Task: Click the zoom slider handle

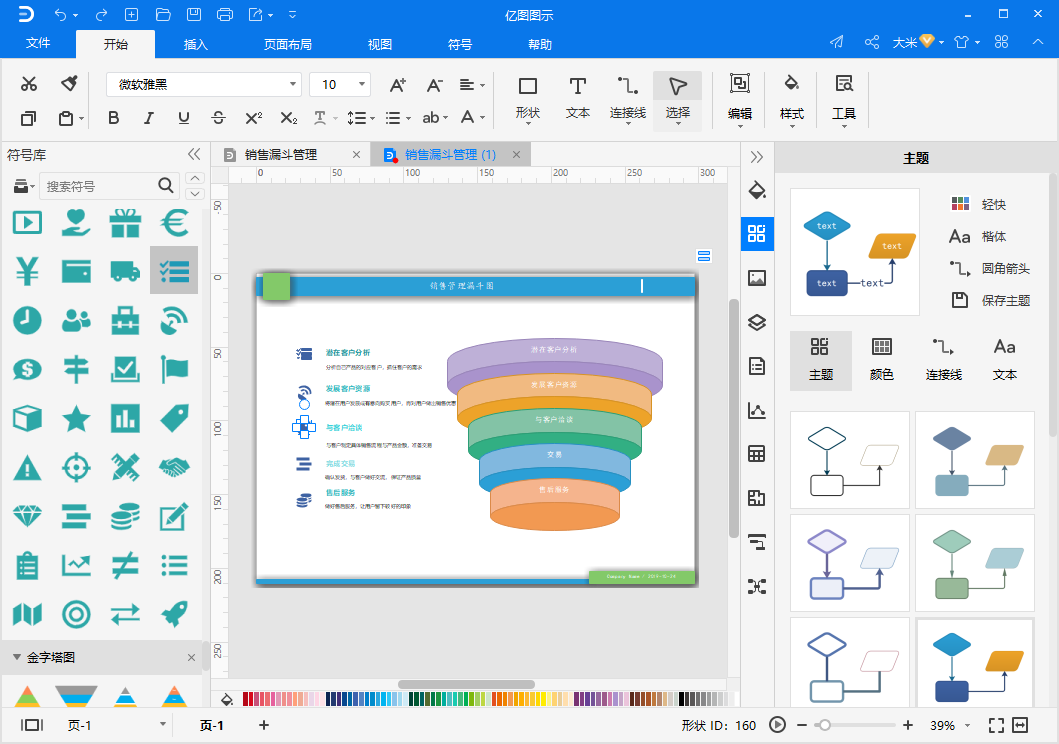Action: [x=824, y=725]
